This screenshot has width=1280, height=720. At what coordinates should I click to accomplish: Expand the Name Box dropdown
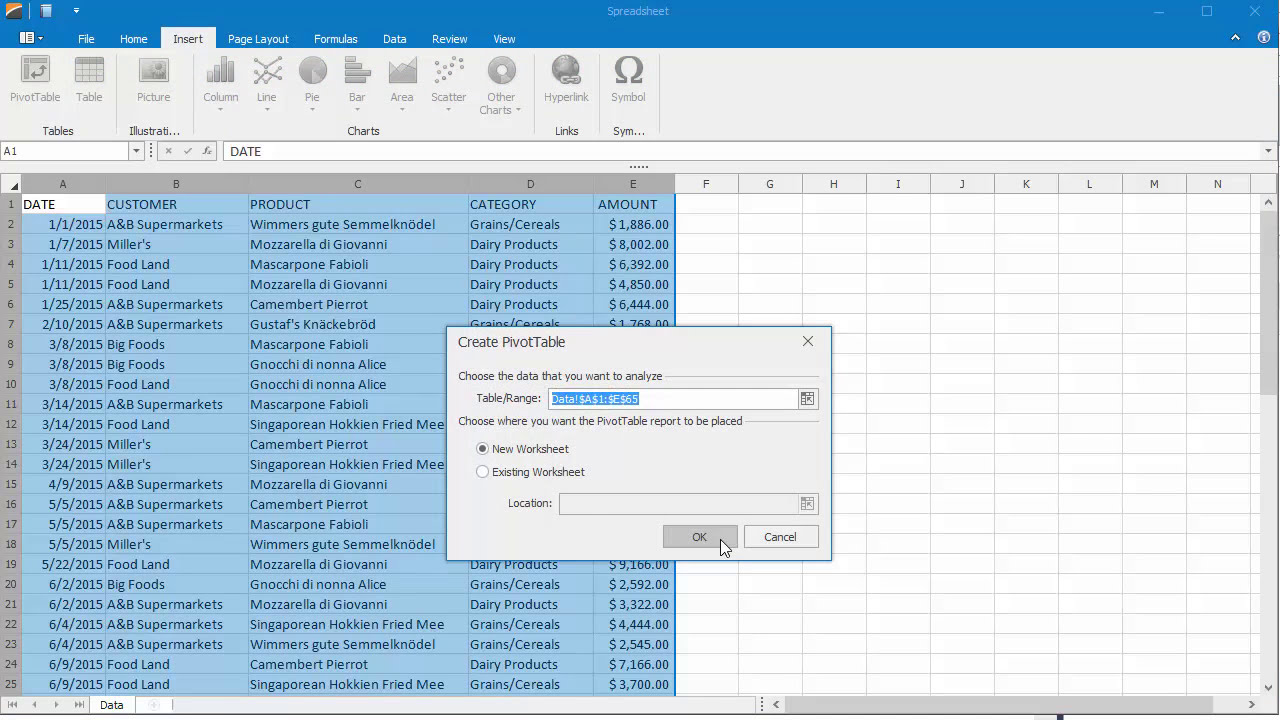(x=136, y=151)
